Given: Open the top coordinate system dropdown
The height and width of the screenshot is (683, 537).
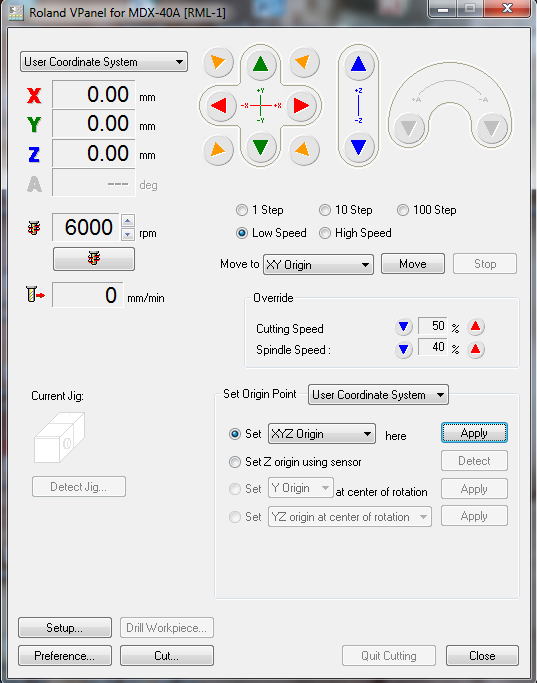Looking at the screenshot, I should (x=104, y=62).
